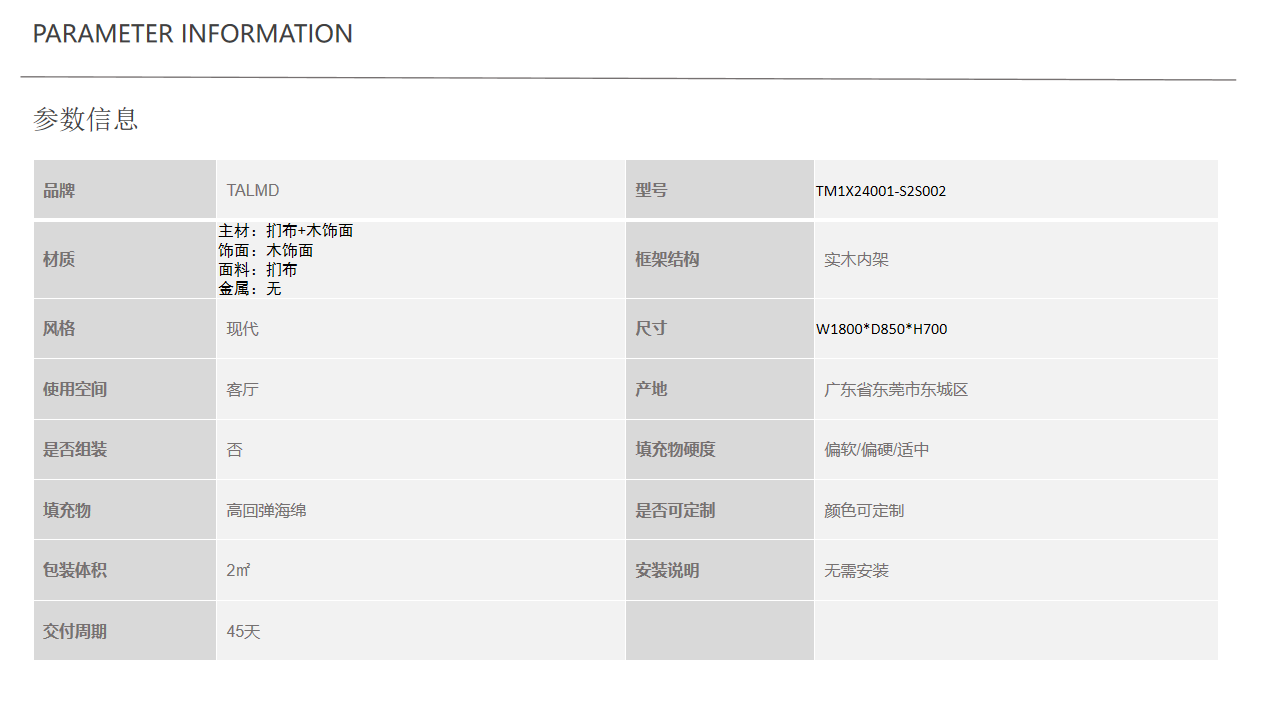Click the 参数信息 section title
The width and height of the screenshot is (1280, 720).
click(x=86, y=119)
